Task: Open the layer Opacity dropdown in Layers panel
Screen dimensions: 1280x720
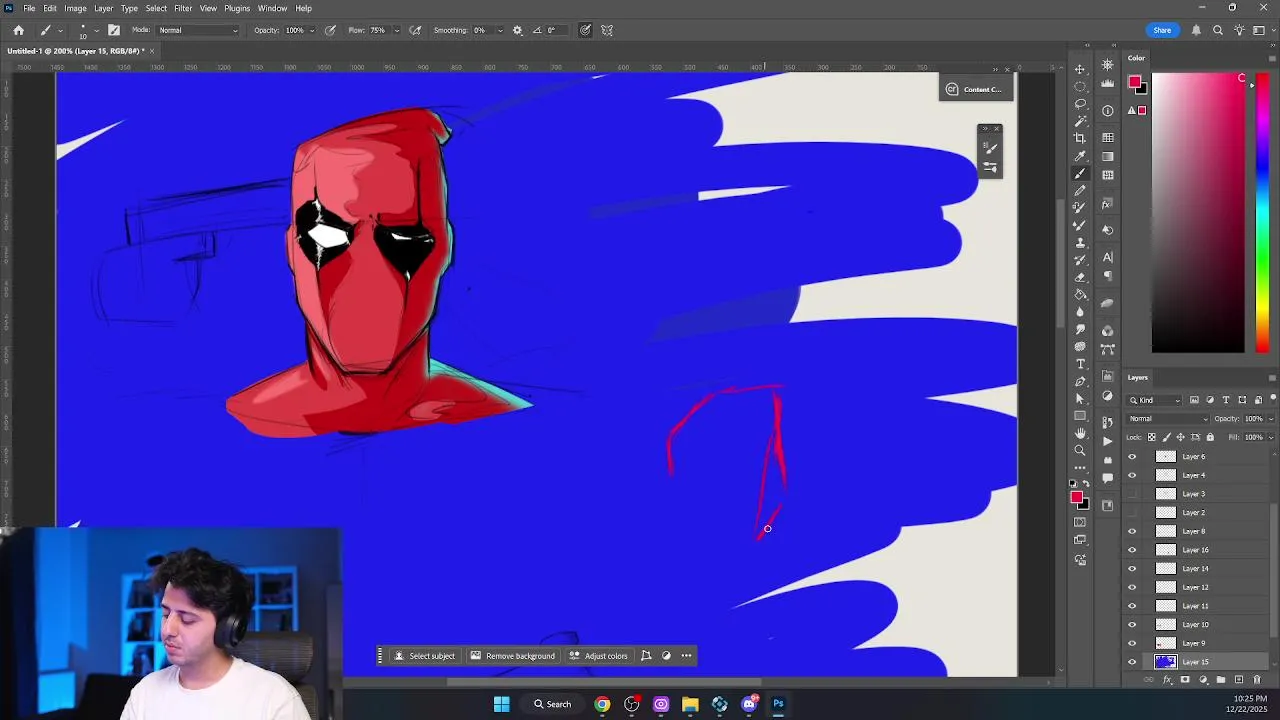Action: (1271, 419)
